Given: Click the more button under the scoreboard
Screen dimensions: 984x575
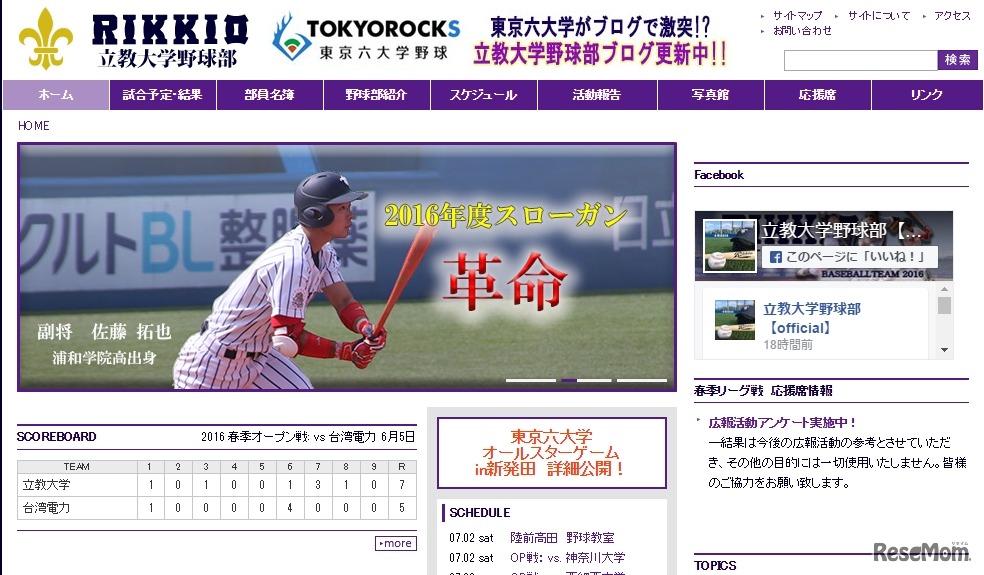Looking at the screenshot, I should coord(396,543).
